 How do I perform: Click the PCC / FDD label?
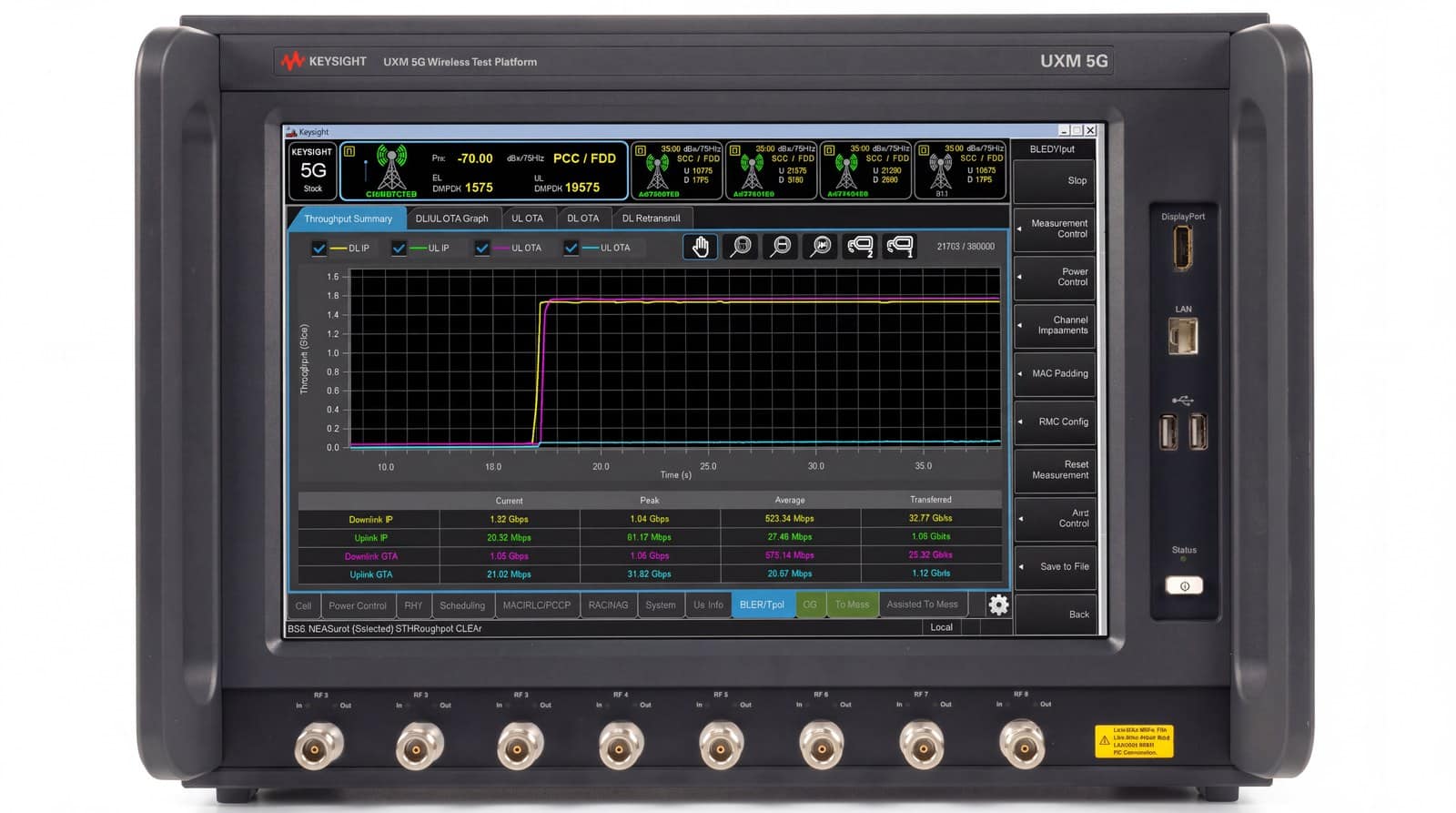click(584, 158)
